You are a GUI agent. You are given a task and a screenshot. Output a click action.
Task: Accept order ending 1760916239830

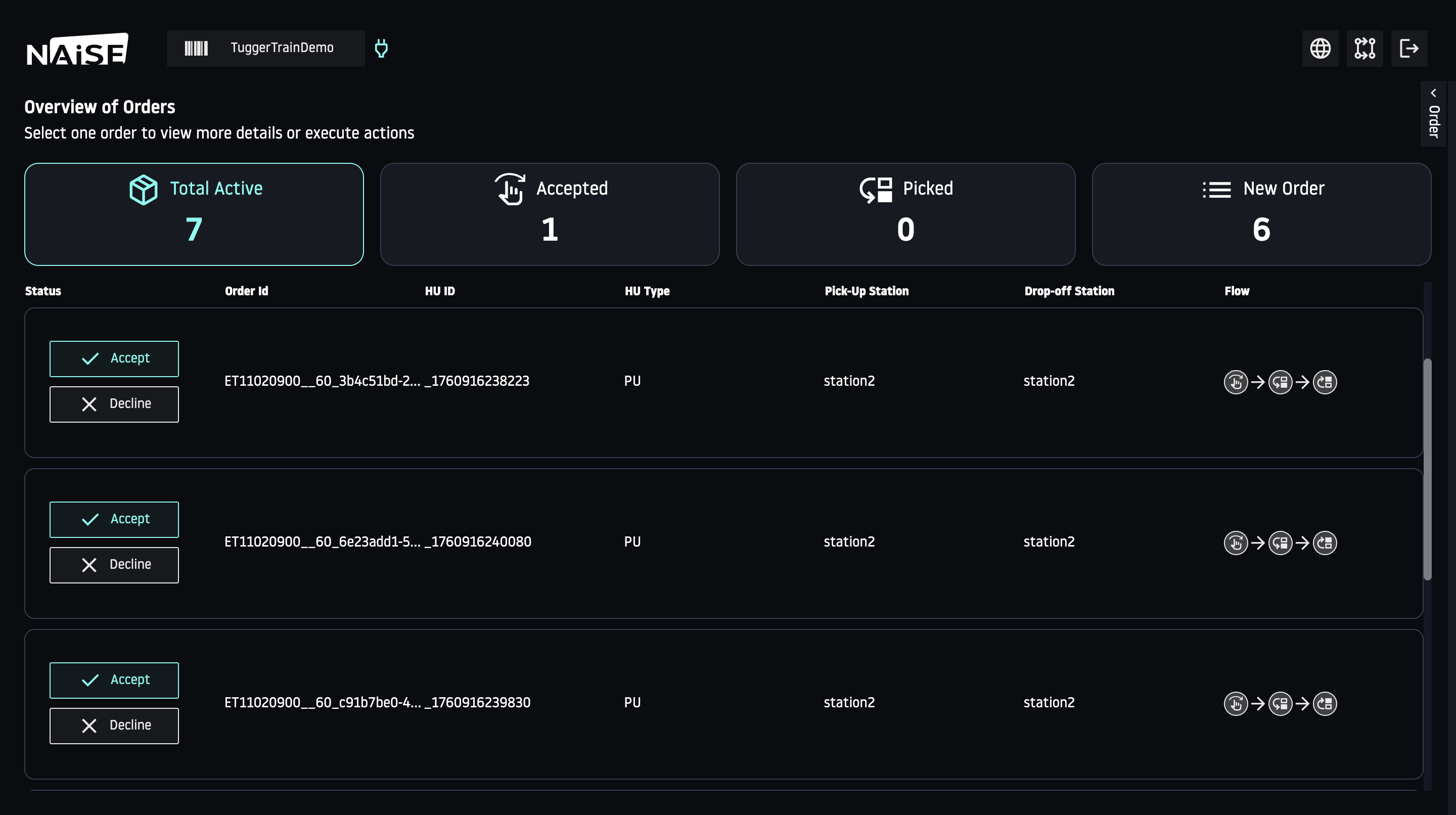(x=114, y=680)
